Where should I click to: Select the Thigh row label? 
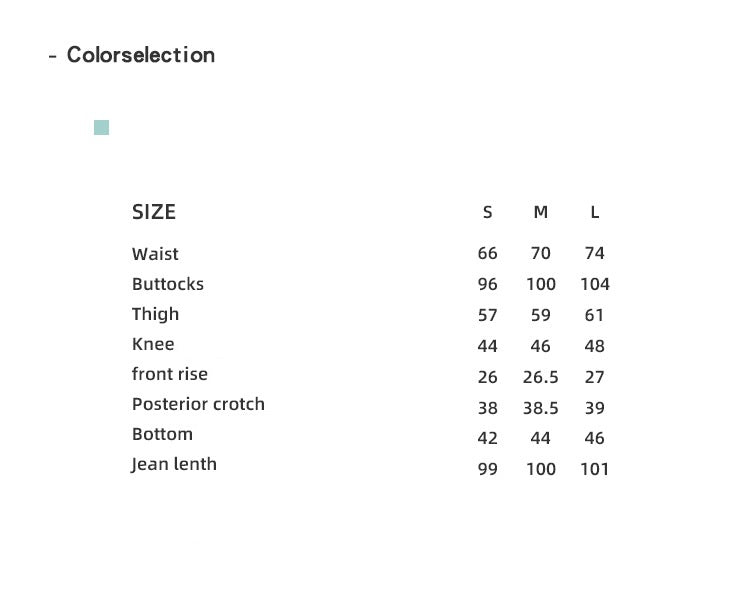[155, 314]
